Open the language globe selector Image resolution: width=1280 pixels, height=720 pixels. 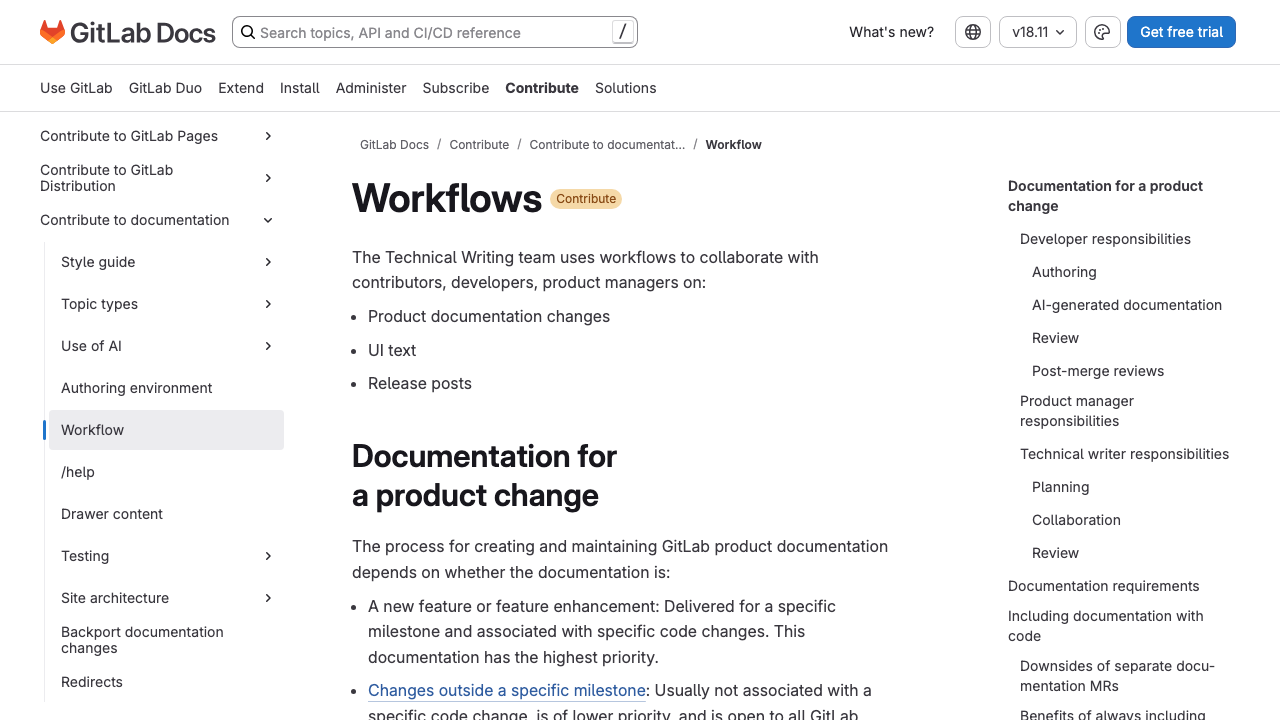pos(973,32)
